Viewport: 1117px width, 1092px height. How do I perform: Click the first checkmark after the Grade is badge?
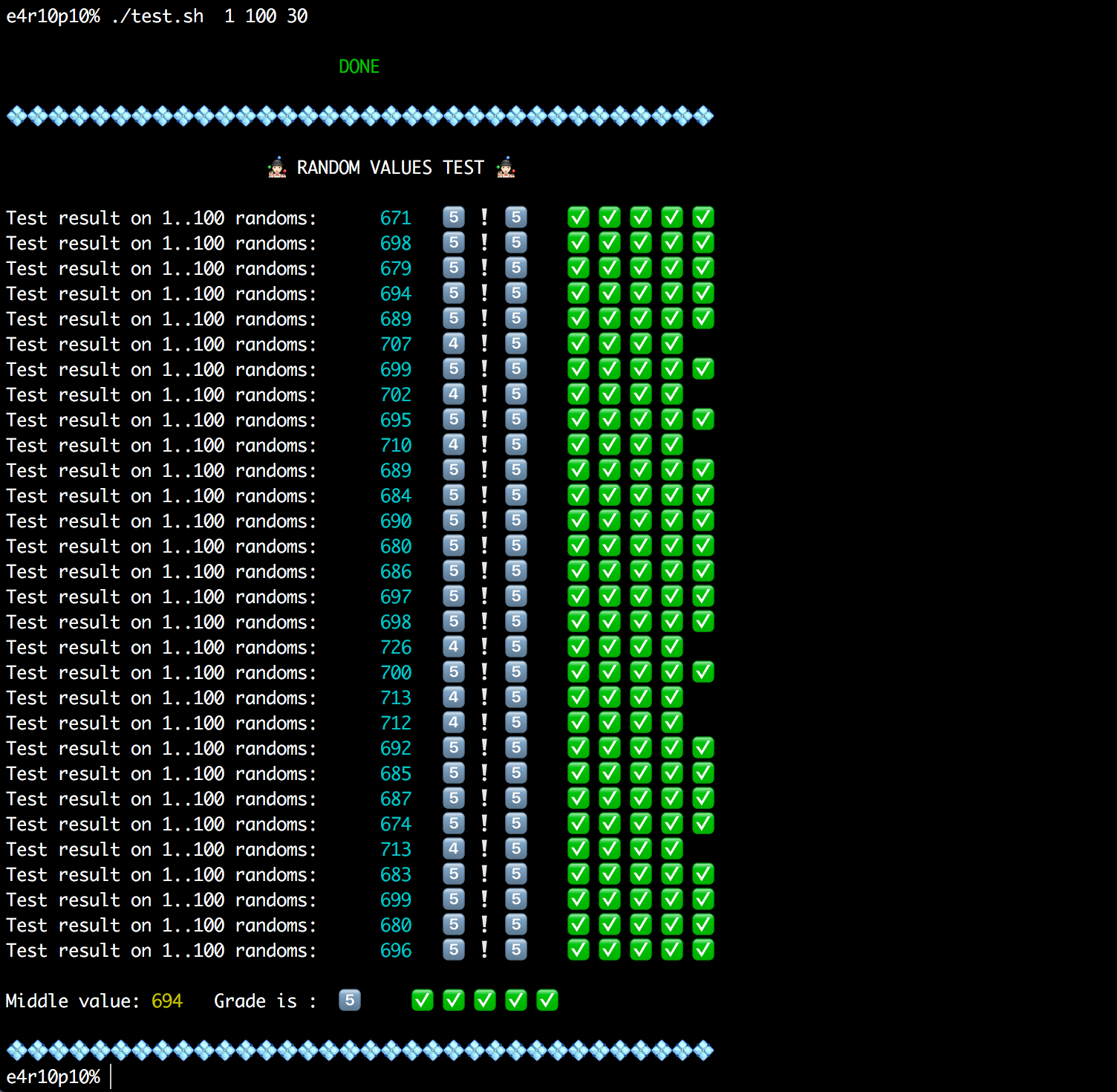click(423, 1000)
